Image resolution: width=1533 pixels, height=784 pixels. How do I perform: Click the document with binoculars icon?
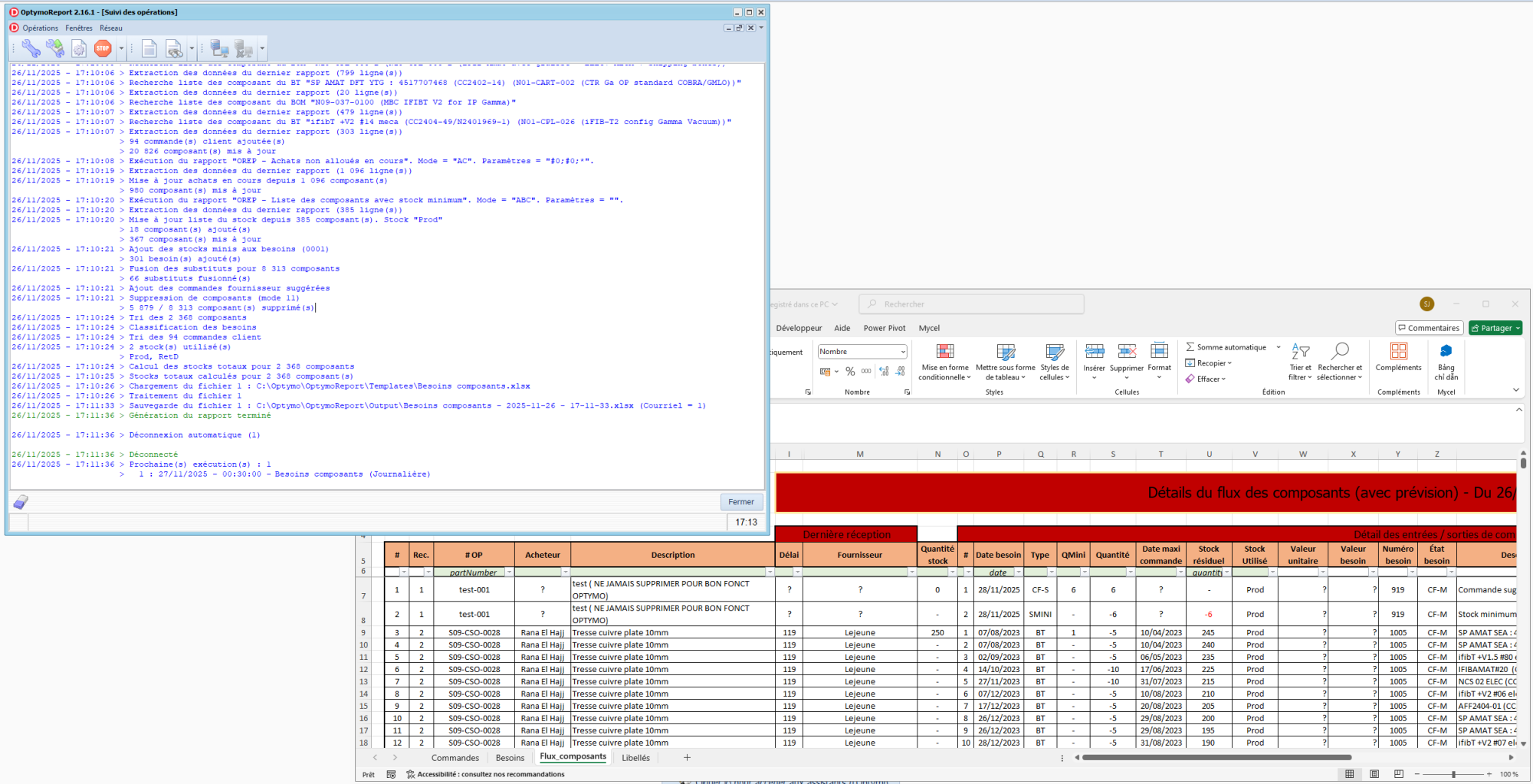coord(174,49)
